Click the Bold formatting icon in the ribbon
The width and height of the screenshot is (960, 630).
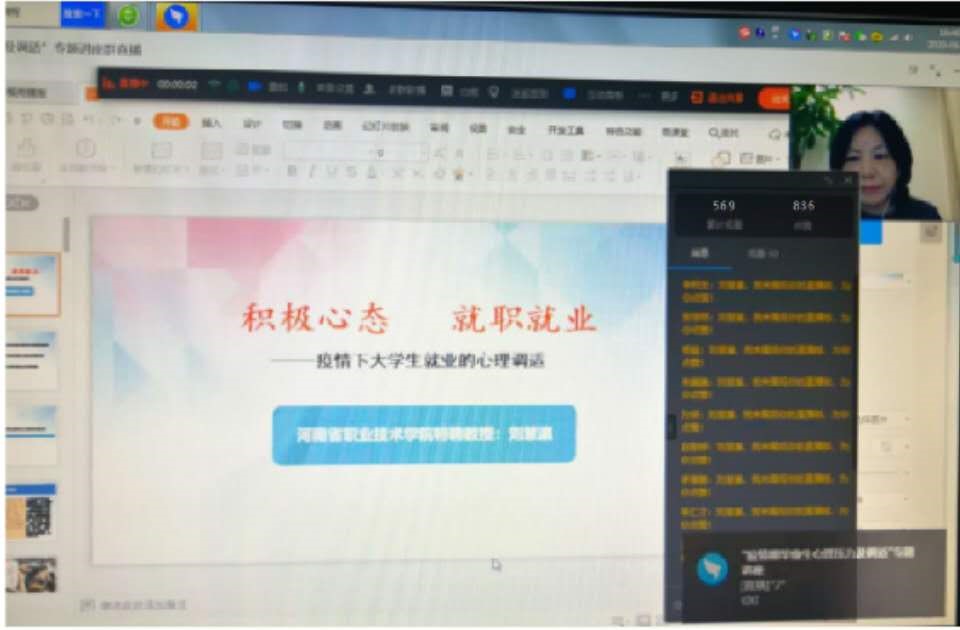[291, 172]
